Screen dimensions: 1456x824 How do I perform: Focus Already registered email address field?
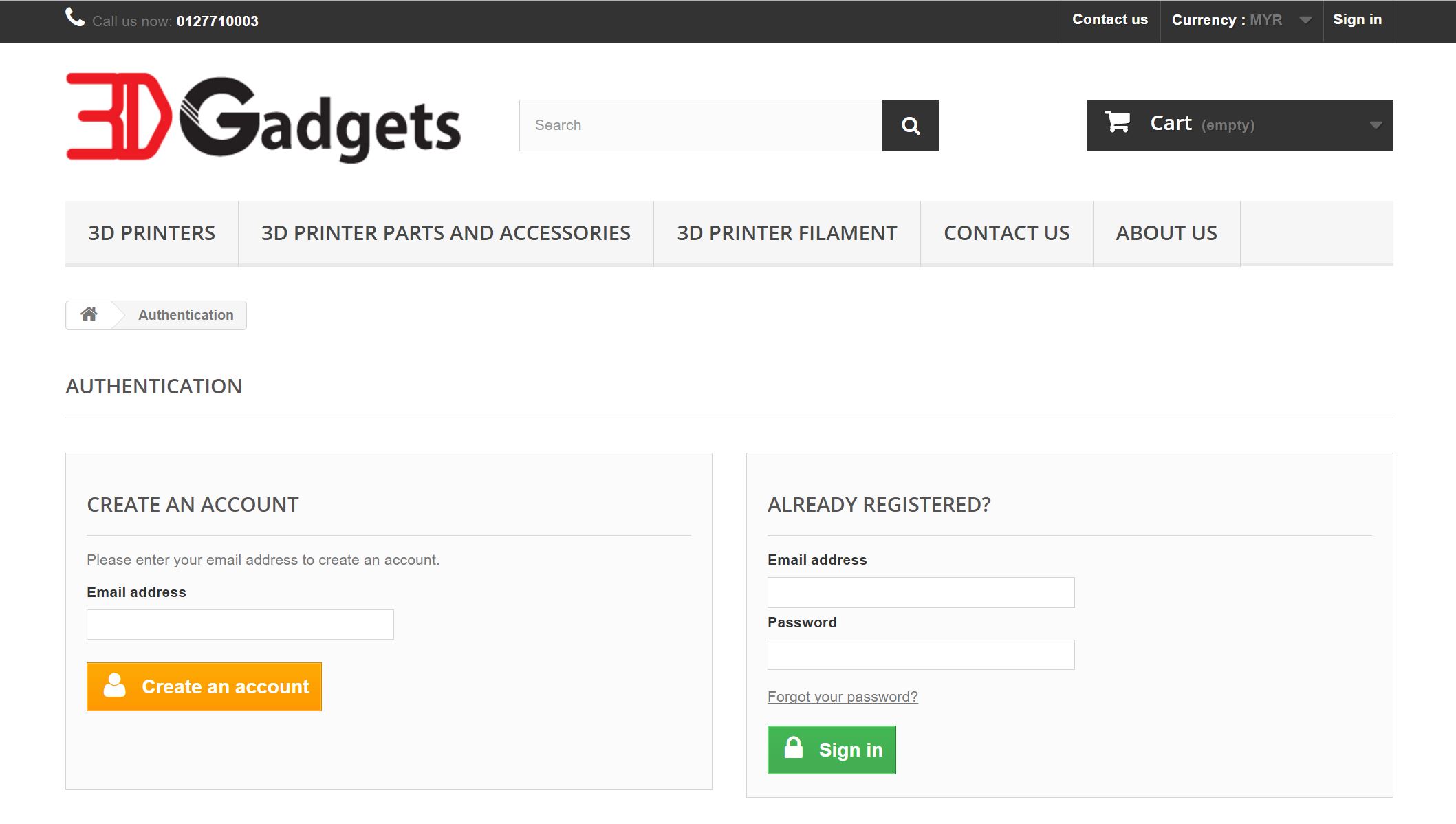pyautogui.click(x=921, y=592)
